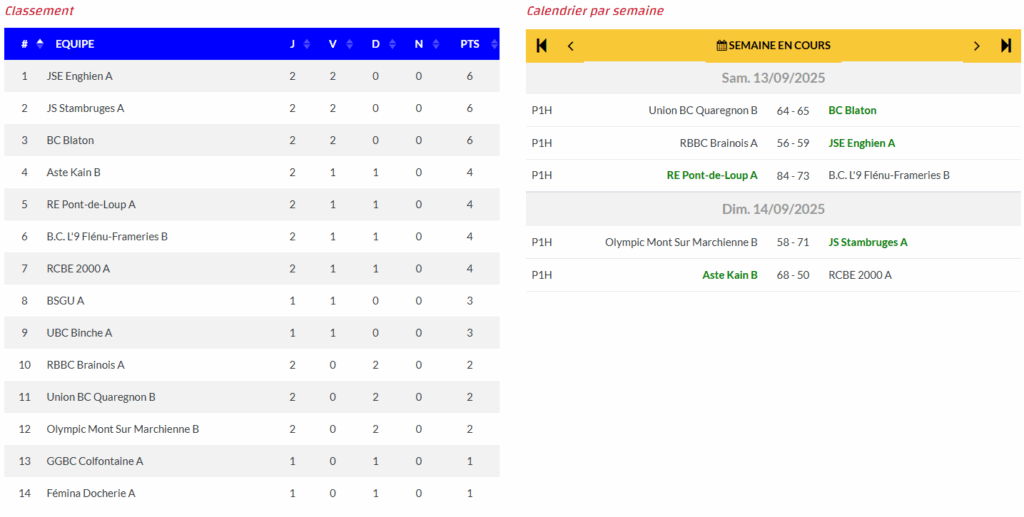The width and height of the screenshot is (1024, 517).
Task: Sort by J column sort arrows
Action: coord(307,44)
